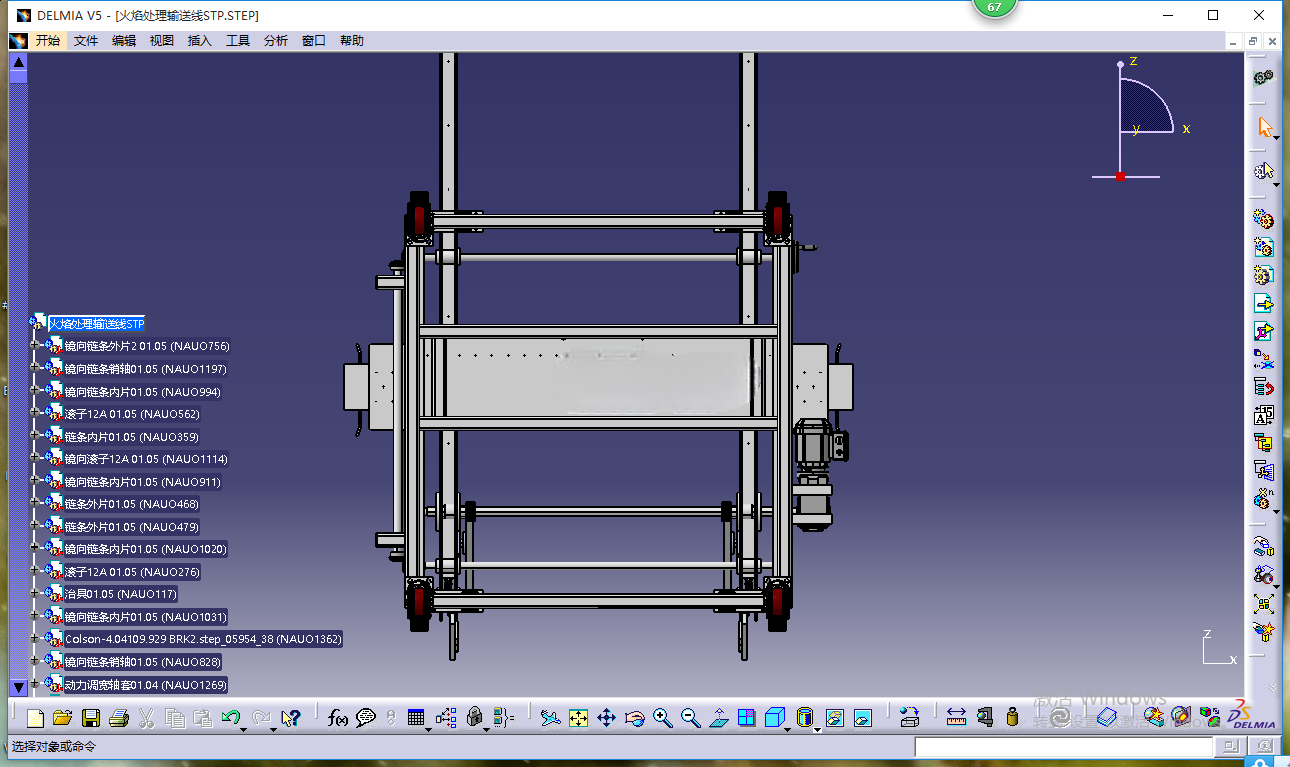Click the Fit All In icon
This screenshot has width=1290, height=767.
tap(578, 717)
